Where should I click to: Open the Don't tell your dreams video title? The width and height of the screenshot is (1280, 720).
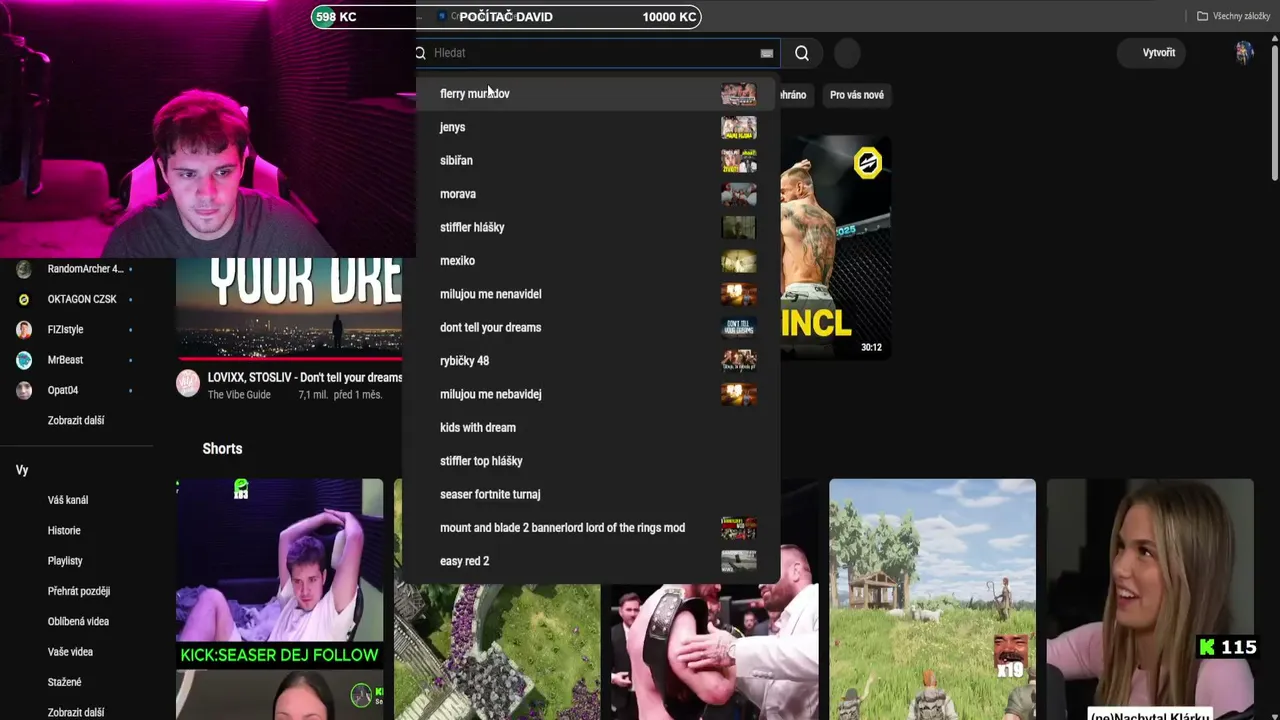point(305,378)
